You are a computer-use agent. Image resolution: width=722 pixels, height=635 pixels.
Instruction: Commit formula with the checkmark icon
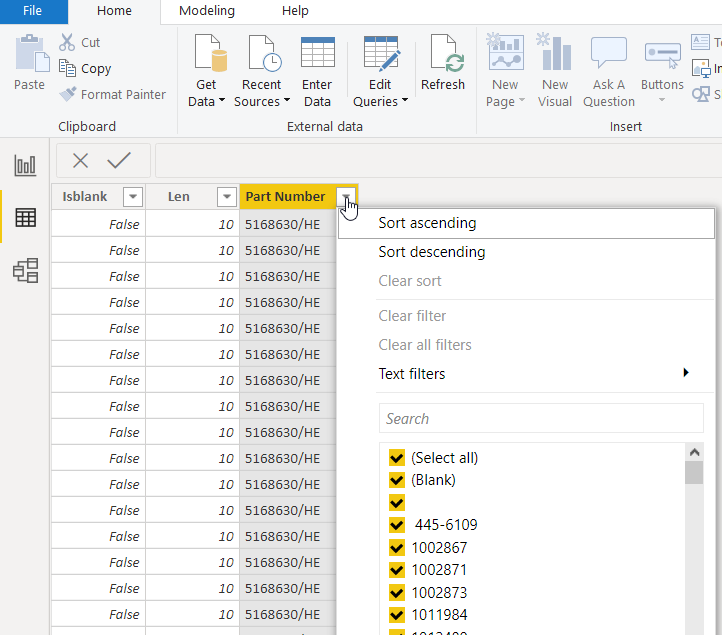pos(119,161)
